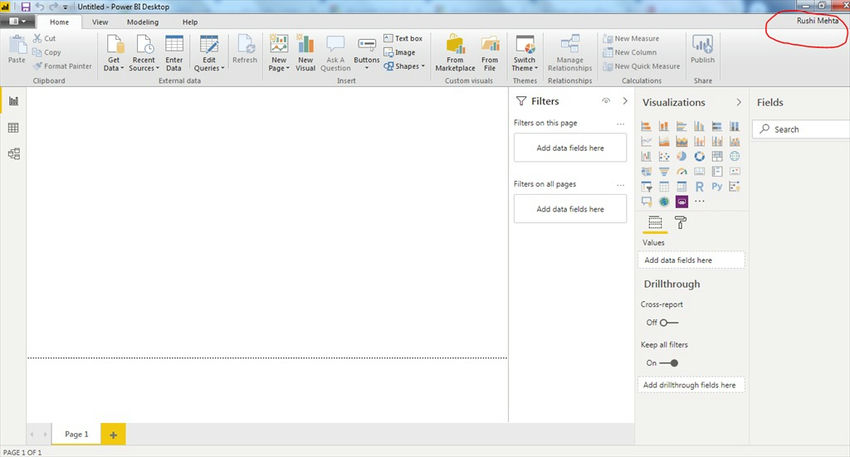This screenshot has width=850, height=457.
Task: Click the Fields Search box
Action: point(801,129)
